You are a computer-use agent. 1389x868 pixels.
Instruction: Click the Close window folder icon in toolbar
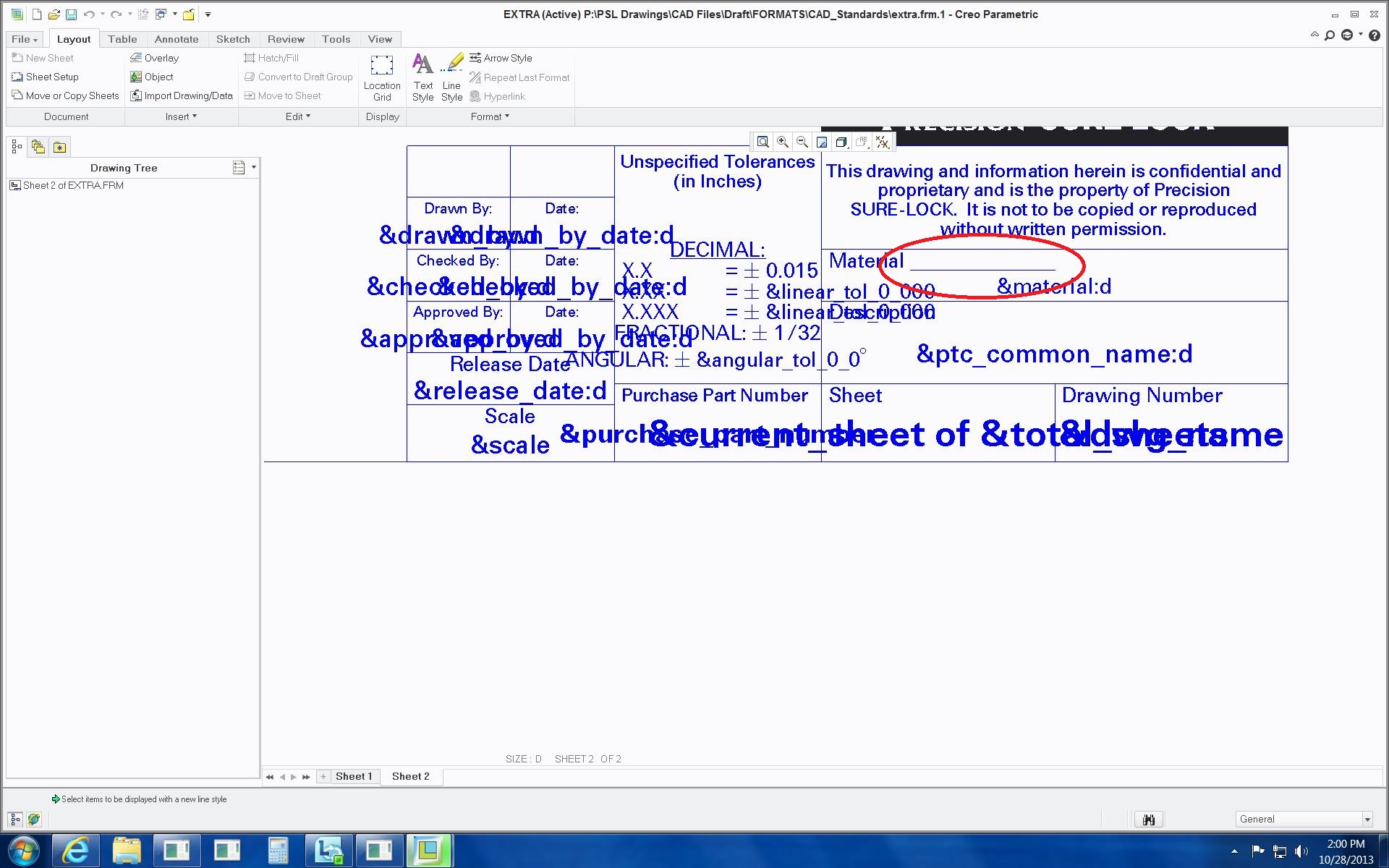[x=188, y=14]
